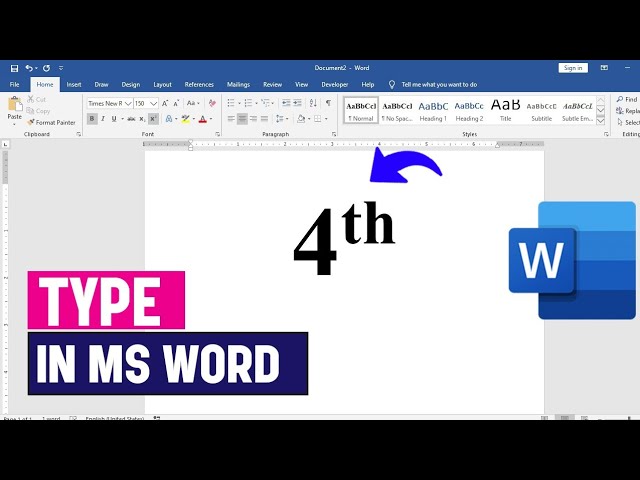The width and height of the screenshot is (640, 480).
Task: Switch to the References tab
Action: click(199, 84)
